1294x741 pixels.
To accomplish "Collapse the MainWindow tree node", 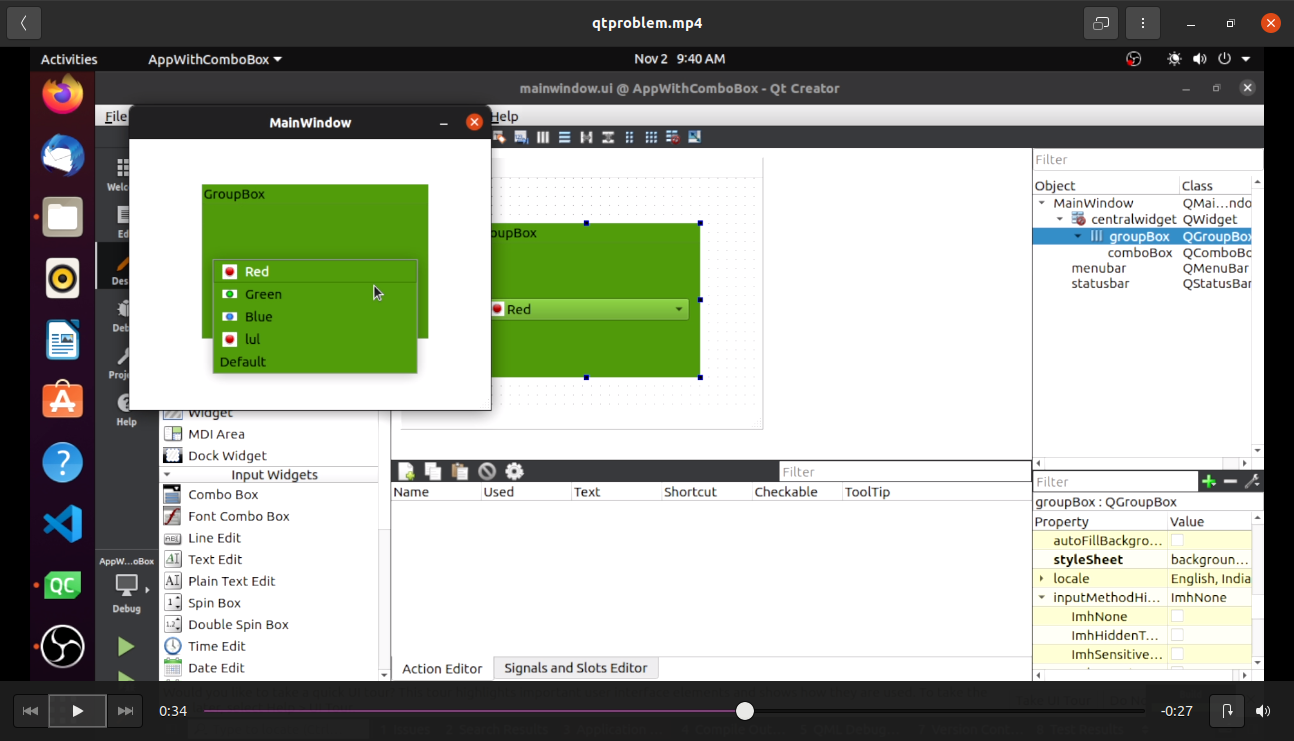I will (1043, 203).
